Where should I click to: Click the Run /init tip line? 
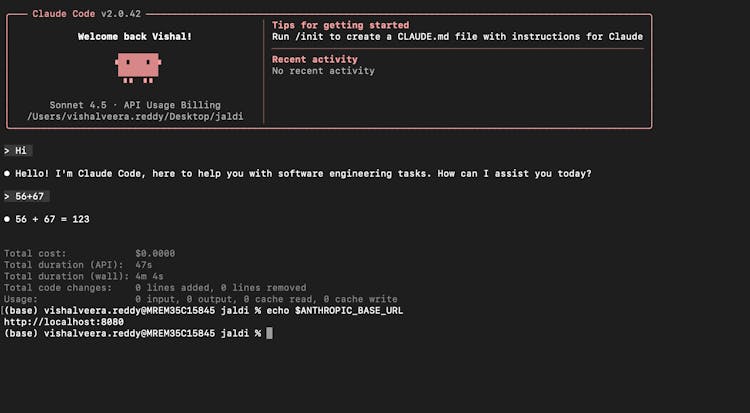point(457,36)
